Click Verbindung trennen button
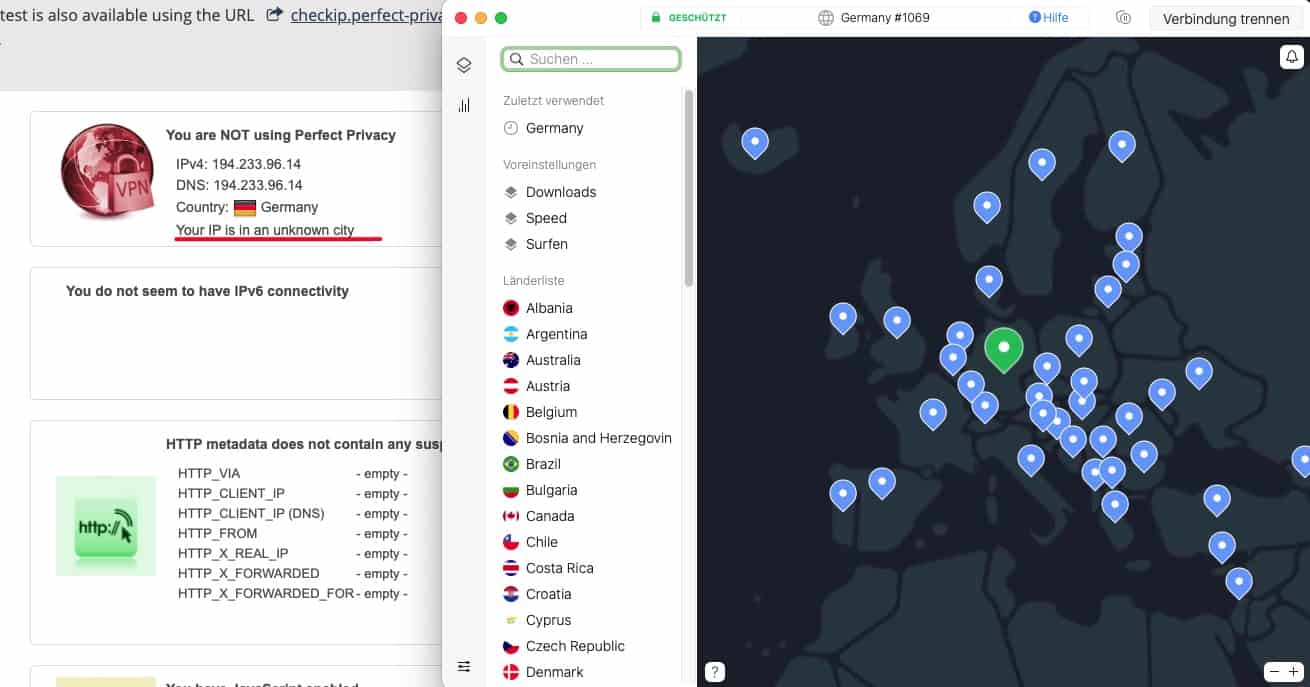 click(x=1226, y=18)
